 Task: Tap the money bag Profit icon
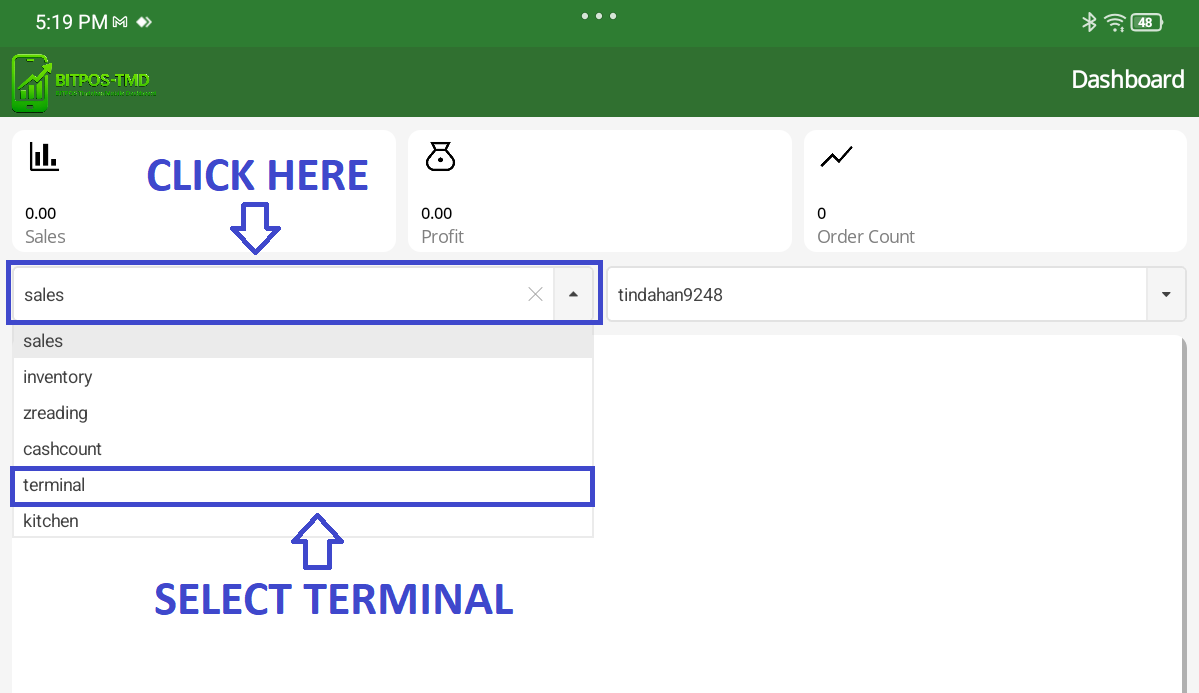point(440,156)
